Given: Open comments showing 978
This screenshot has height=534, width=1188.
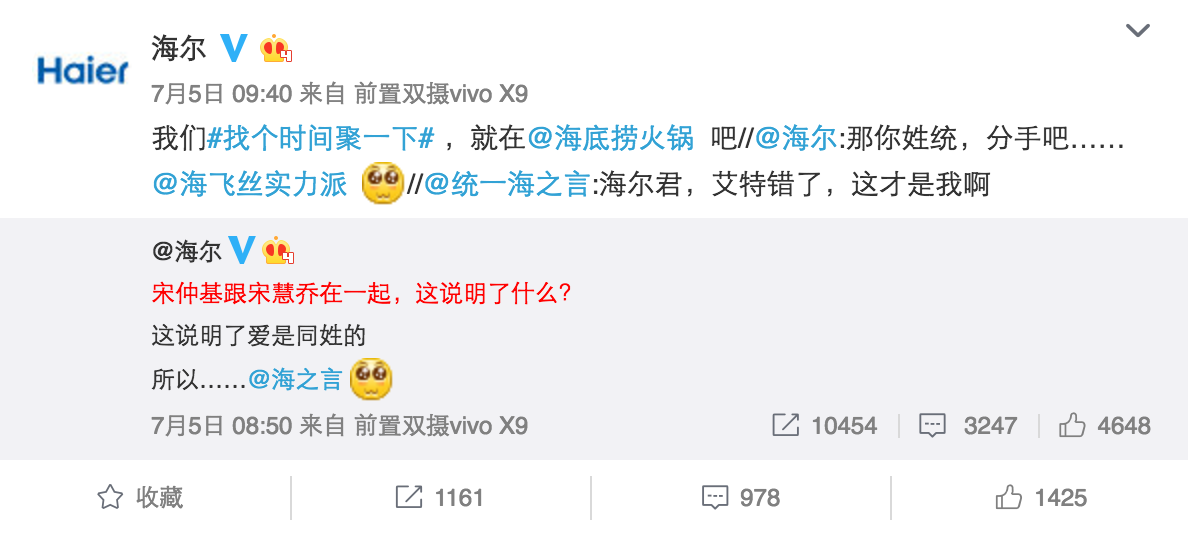Looking at the screenshot, I should pyautogui.click(x=740, y=498).
